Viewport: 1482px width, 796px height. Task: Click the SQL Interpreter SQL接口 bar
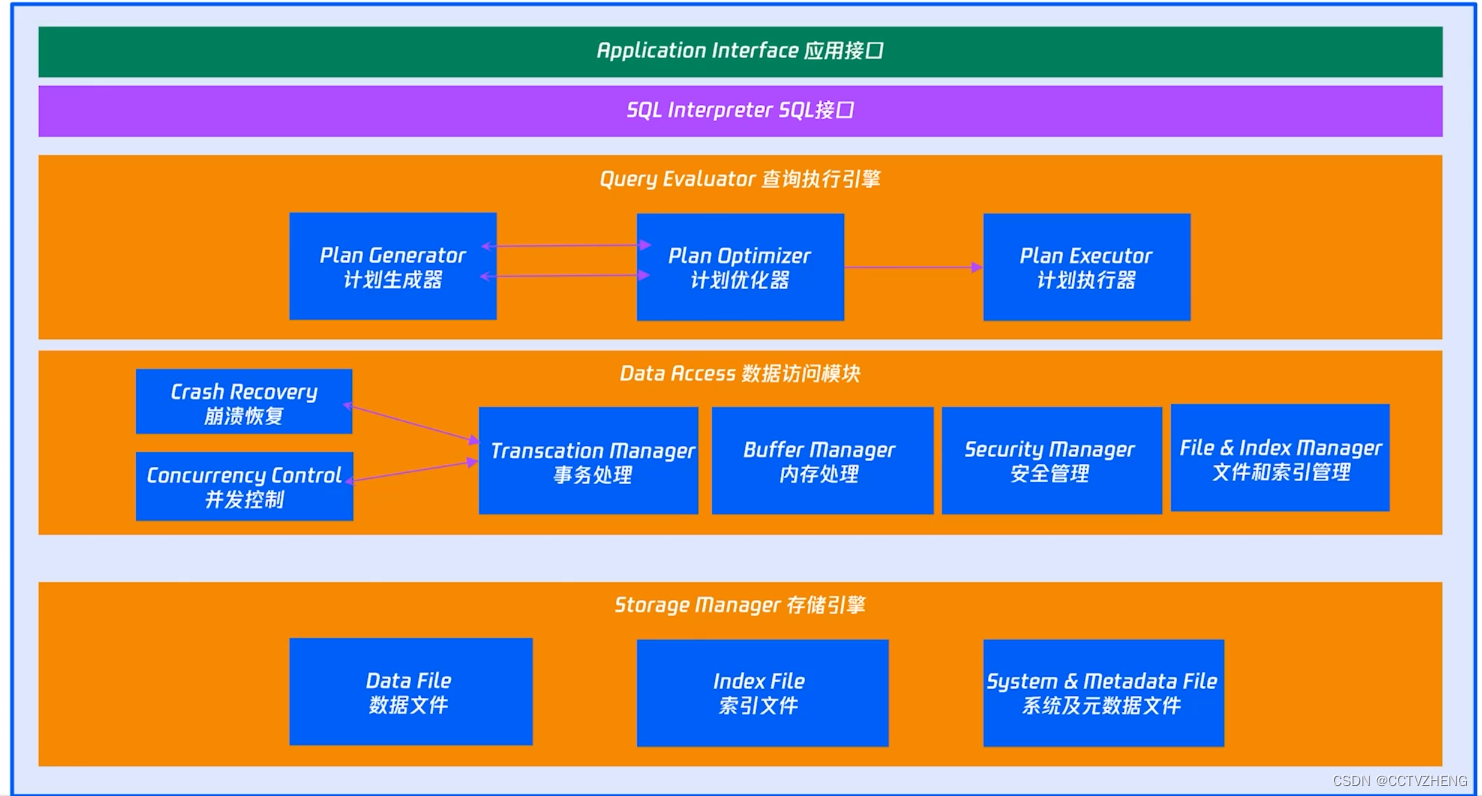(x=740, y=111)
